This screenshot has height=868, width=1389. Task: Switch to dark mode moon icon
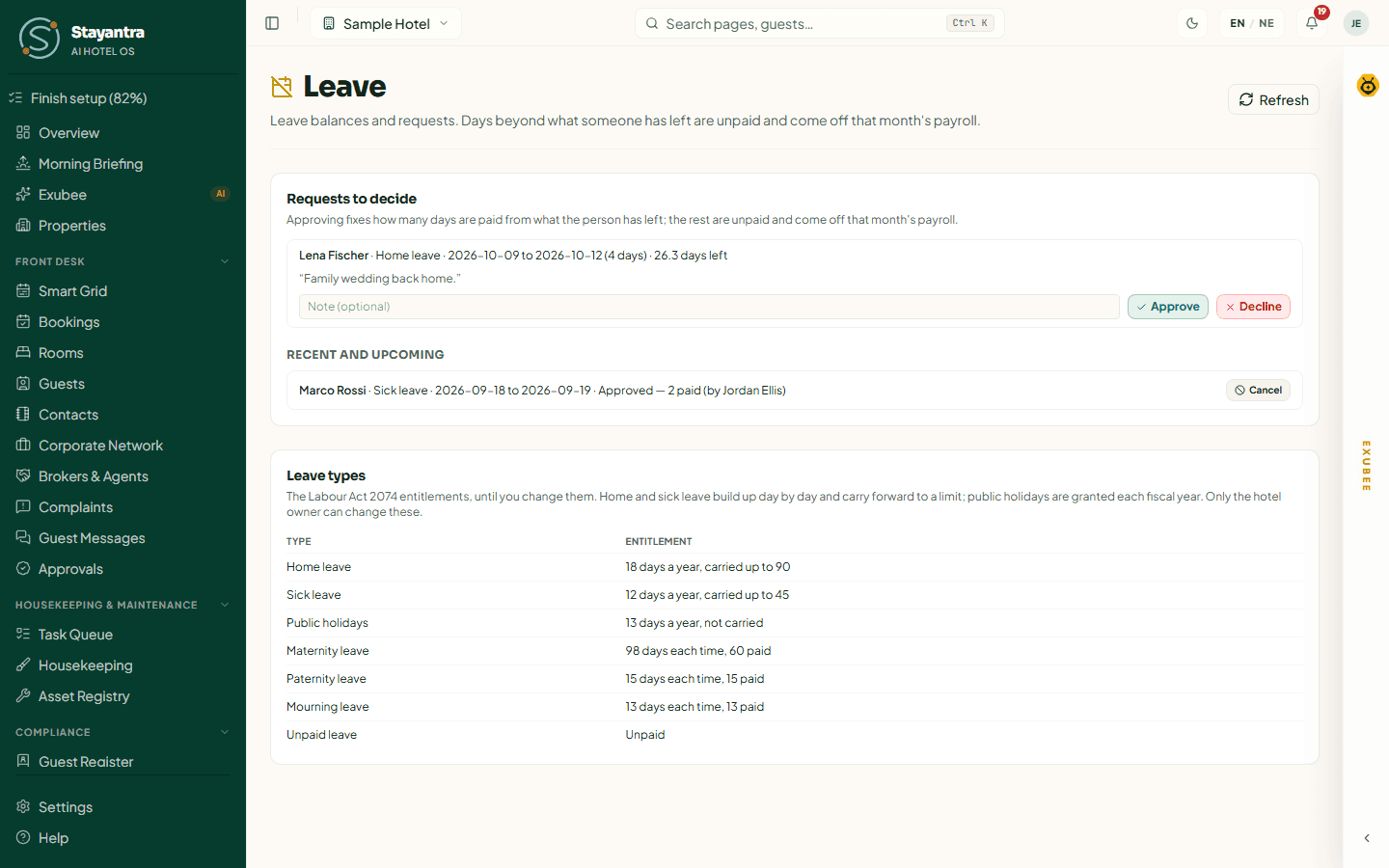click(1192, 23)
